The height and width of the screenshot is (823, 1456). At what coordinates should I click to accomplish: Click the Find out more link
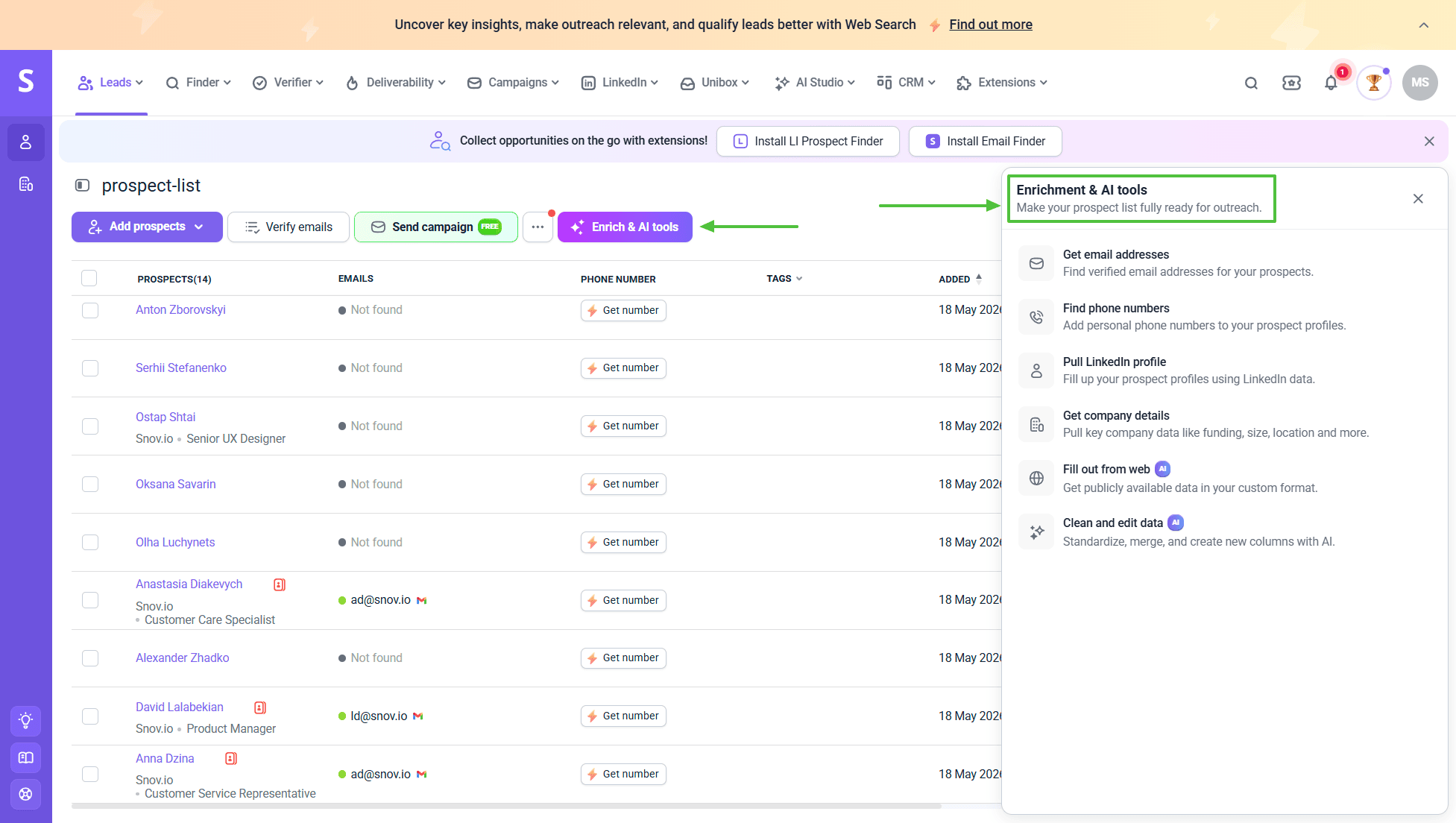coord(991,25)
